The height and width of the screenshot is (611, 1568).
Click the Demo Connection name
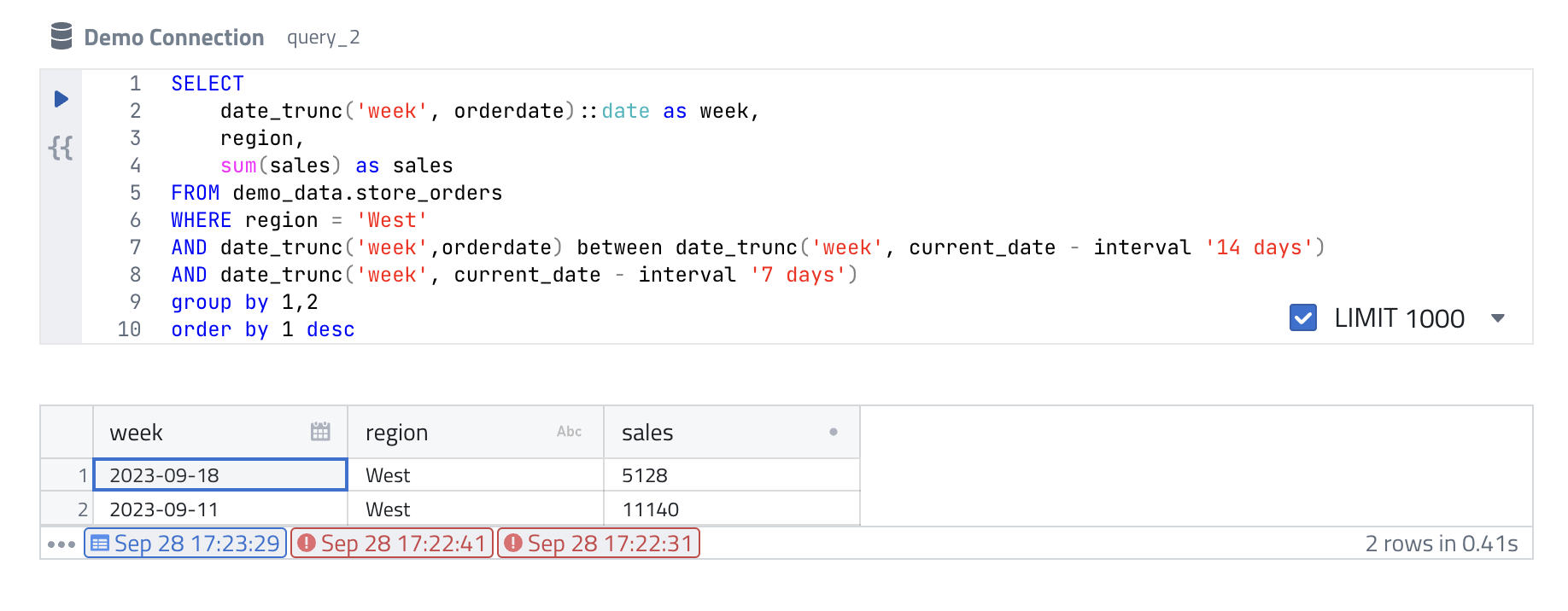coord(173,38)
